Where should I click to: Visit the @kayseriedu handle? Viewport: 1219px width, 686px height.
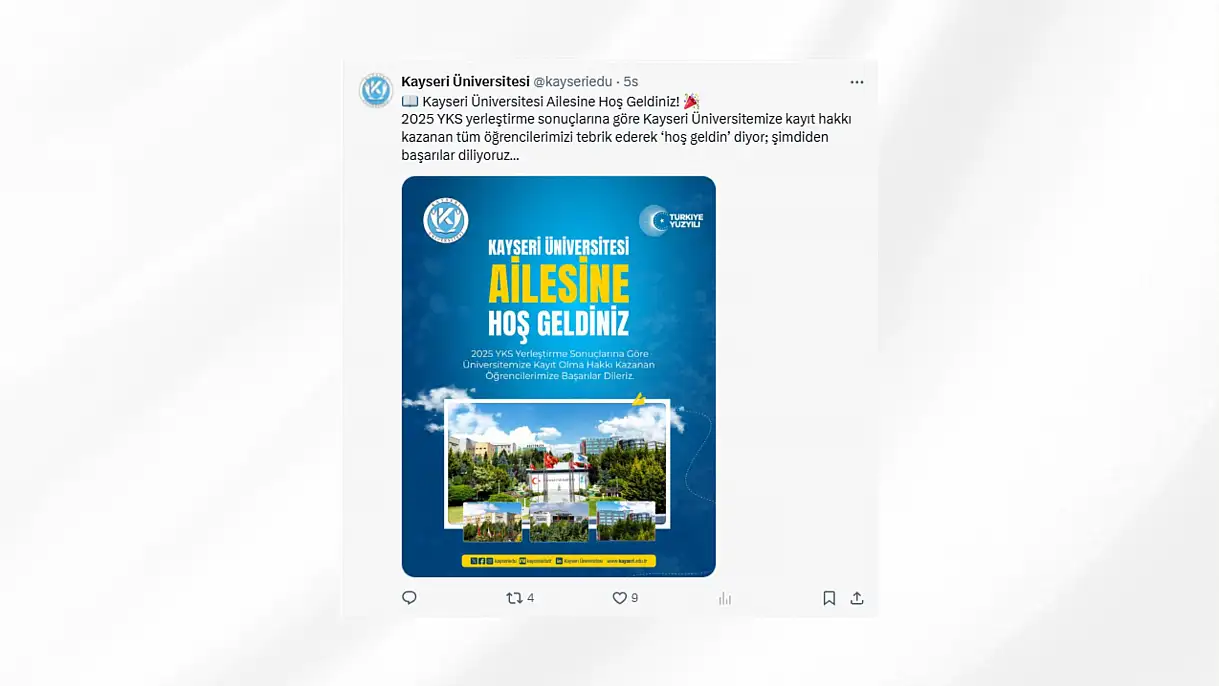point(572,81)
